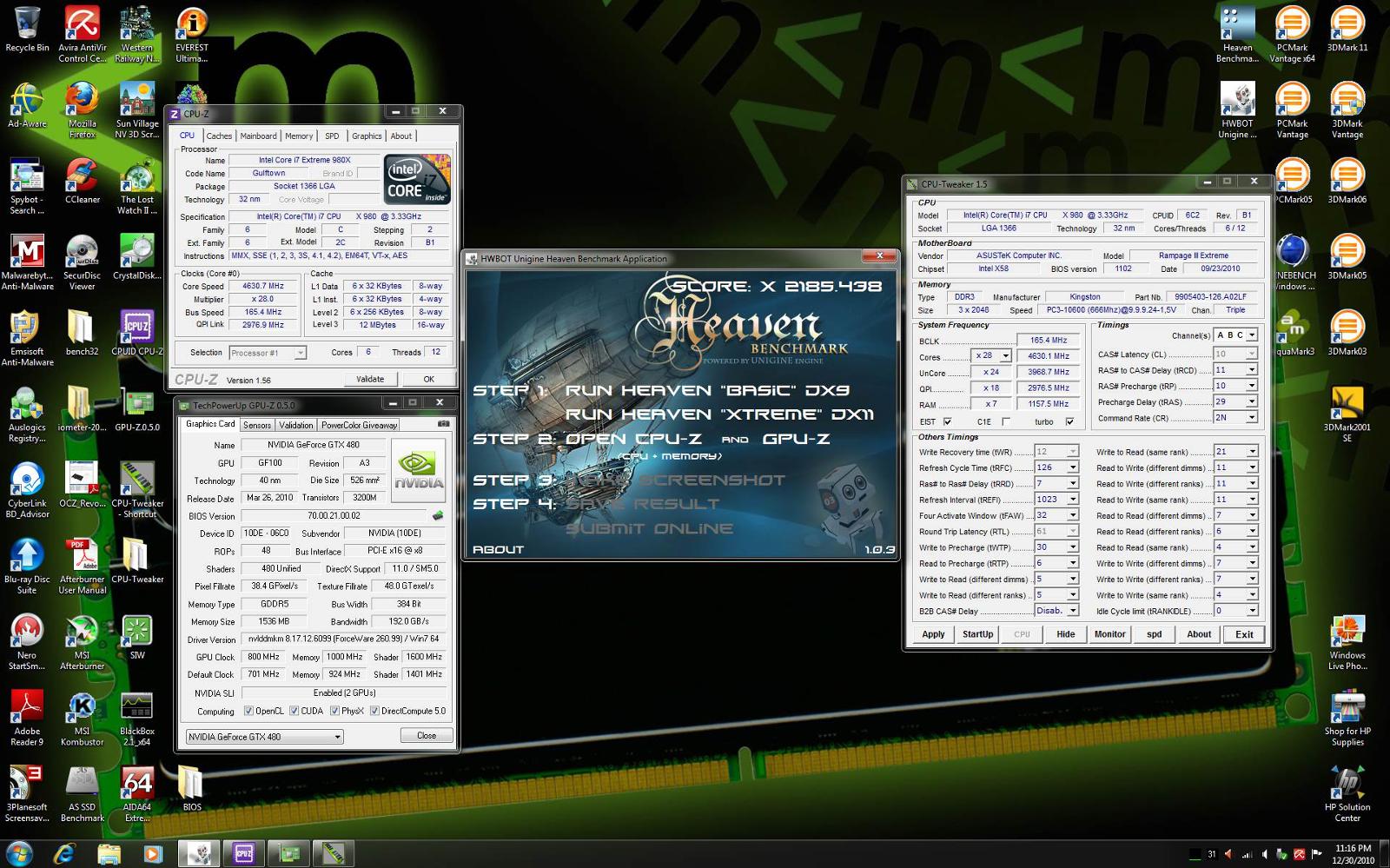The width and height of the screenshot is (1390, 868).
Task: Open HWBOT Unigine desktop icon
Action: (x=1238, y=111)
